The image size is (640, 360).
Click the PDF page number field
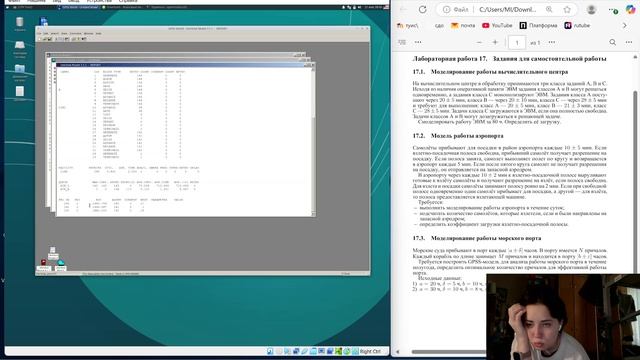click(x=517, y=42)
